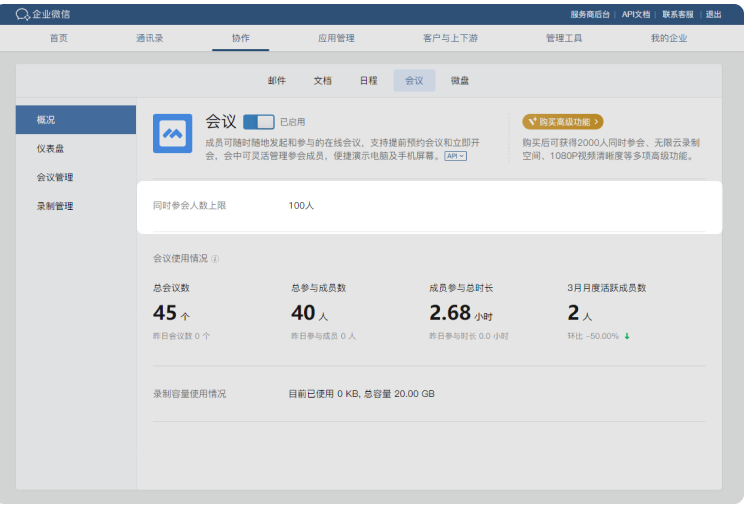Open 录制管理 in the sidebar

(55, 206)
